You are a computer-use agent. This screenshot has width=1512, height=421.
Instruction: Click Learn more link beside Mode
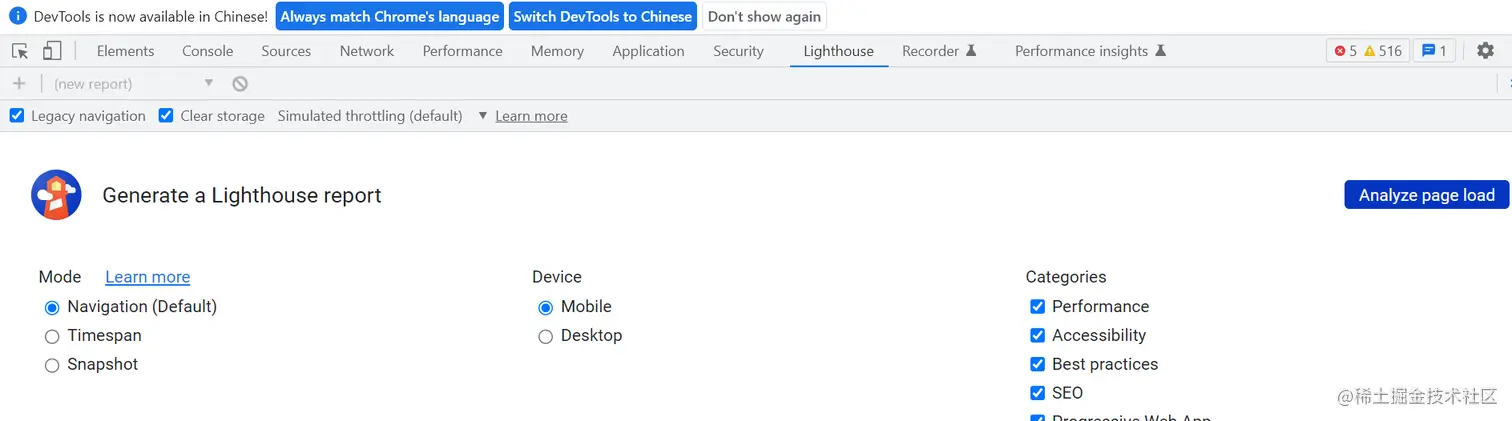[x=147, y=277]
